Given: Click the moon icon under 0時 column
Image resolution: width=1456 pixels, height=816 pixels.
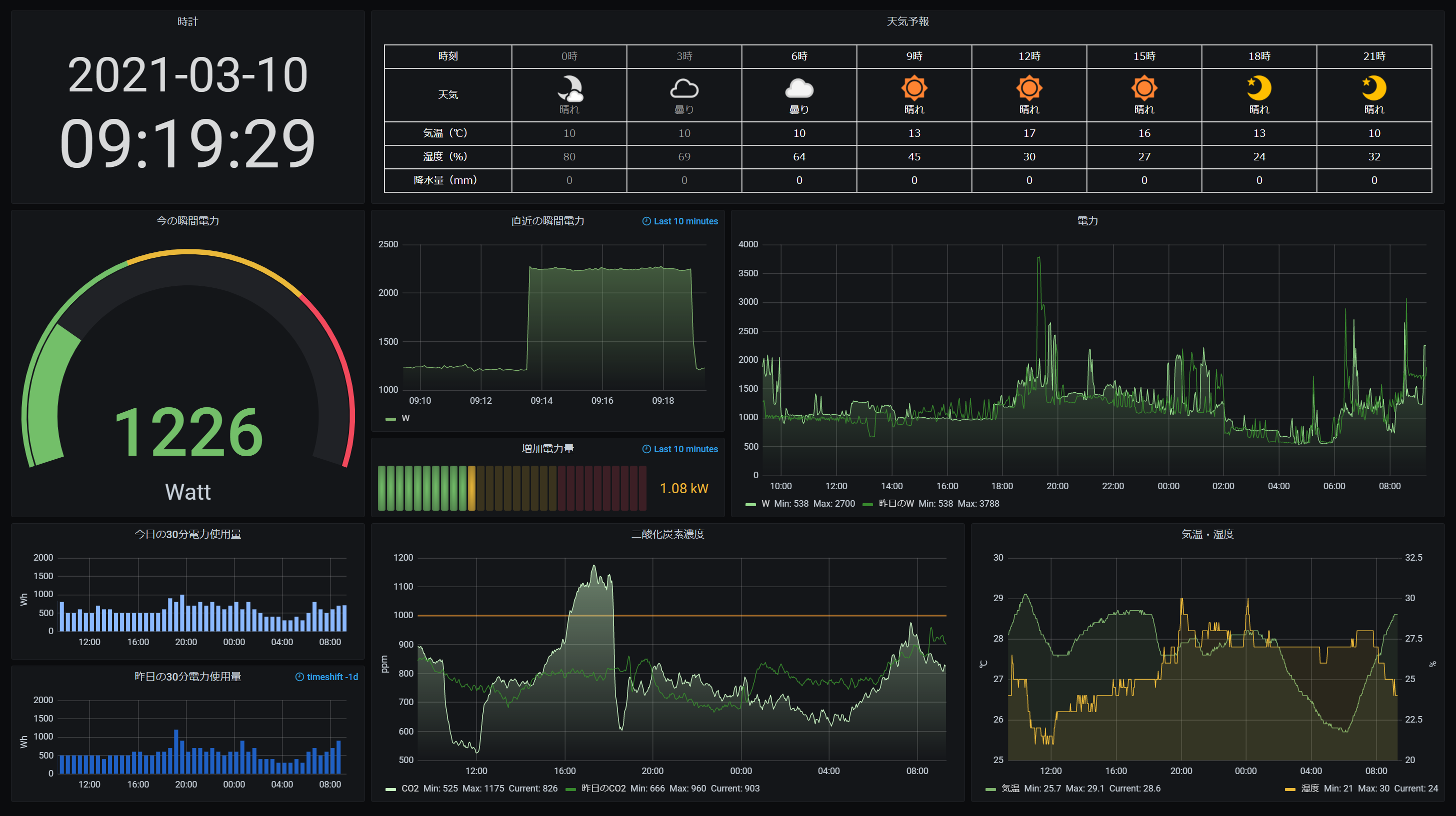Looking at the screenshot, I should tap(569, 87).
